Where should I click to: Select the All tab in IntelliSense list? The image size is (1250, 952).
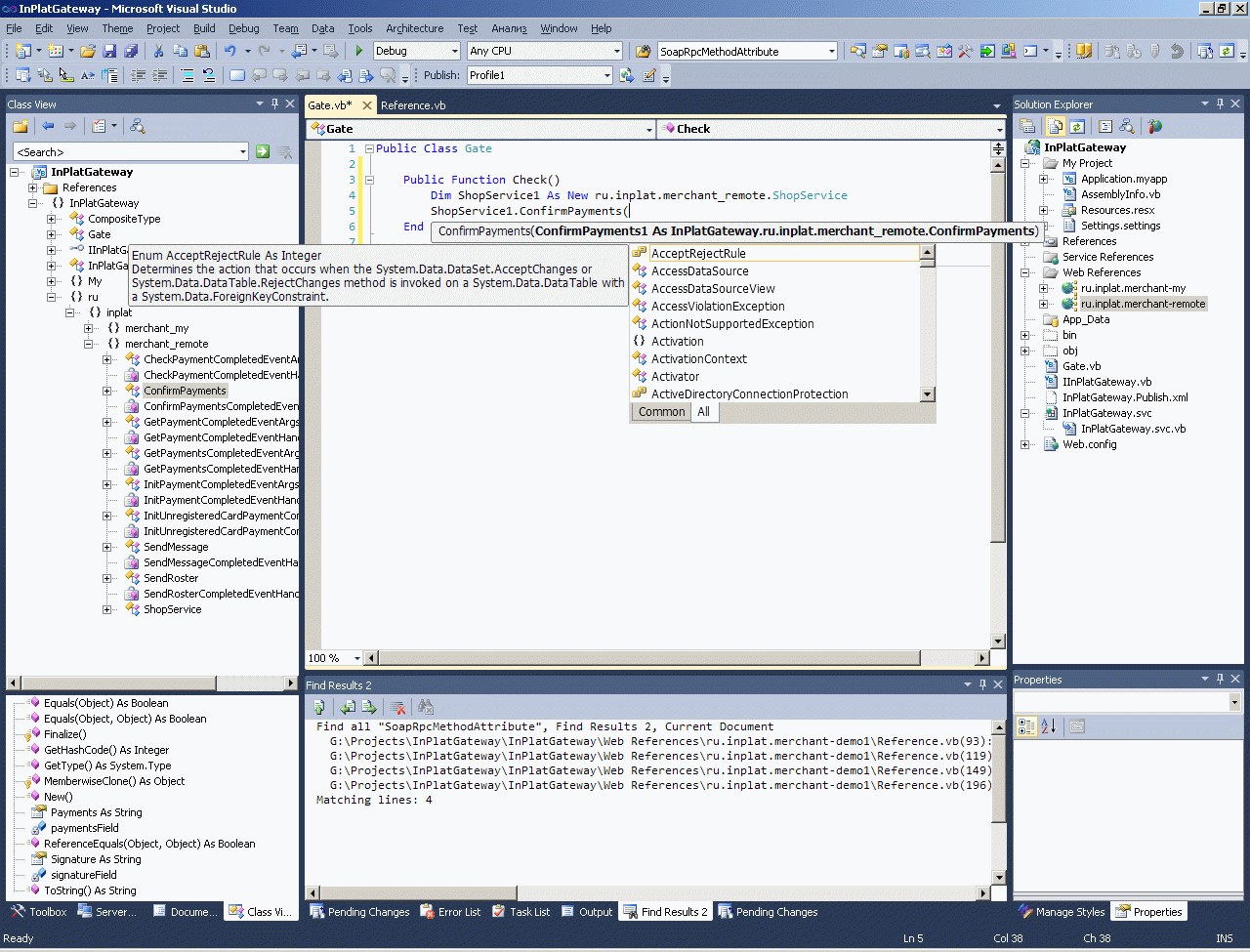(703, 412)
